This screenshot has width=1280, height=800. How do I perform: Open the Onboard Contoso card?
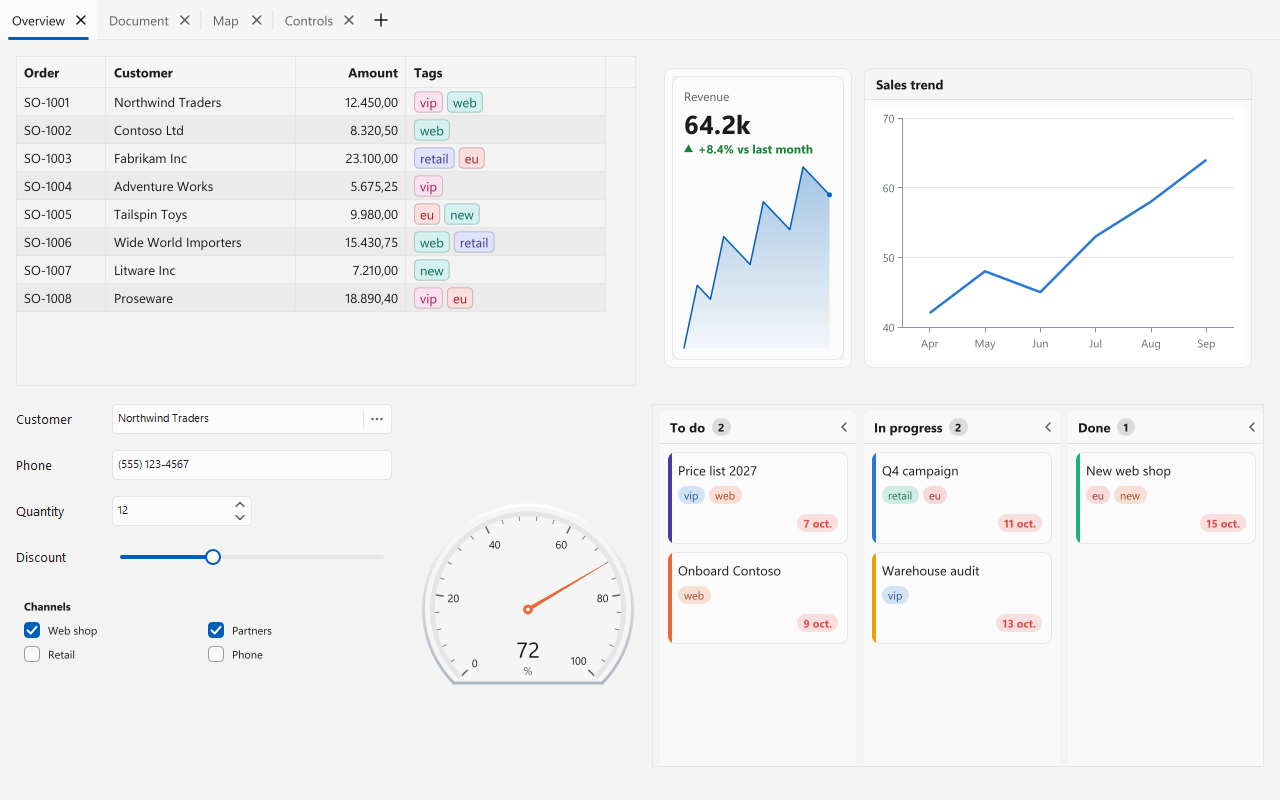point(758,598)
